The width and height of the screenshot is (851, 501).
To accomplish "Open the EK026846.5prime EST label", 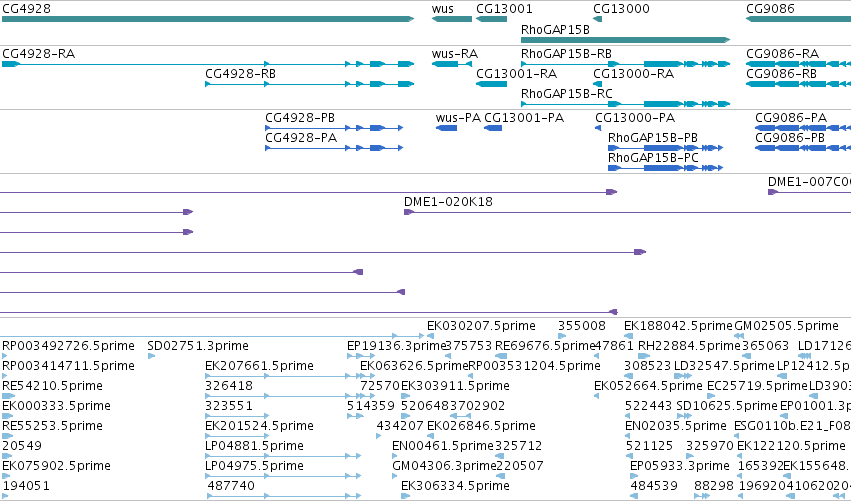I will [481, 426].
